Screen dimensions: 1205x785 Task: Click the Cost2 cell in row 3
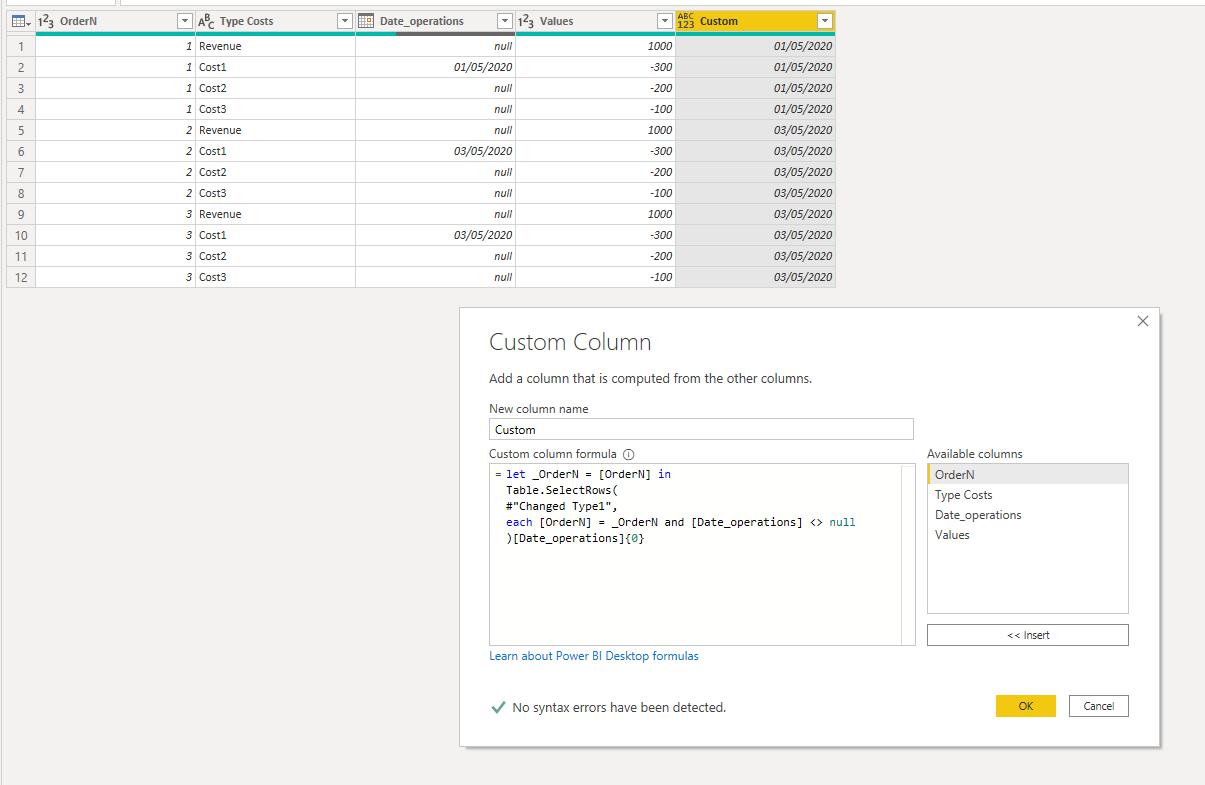pos(275,88)
